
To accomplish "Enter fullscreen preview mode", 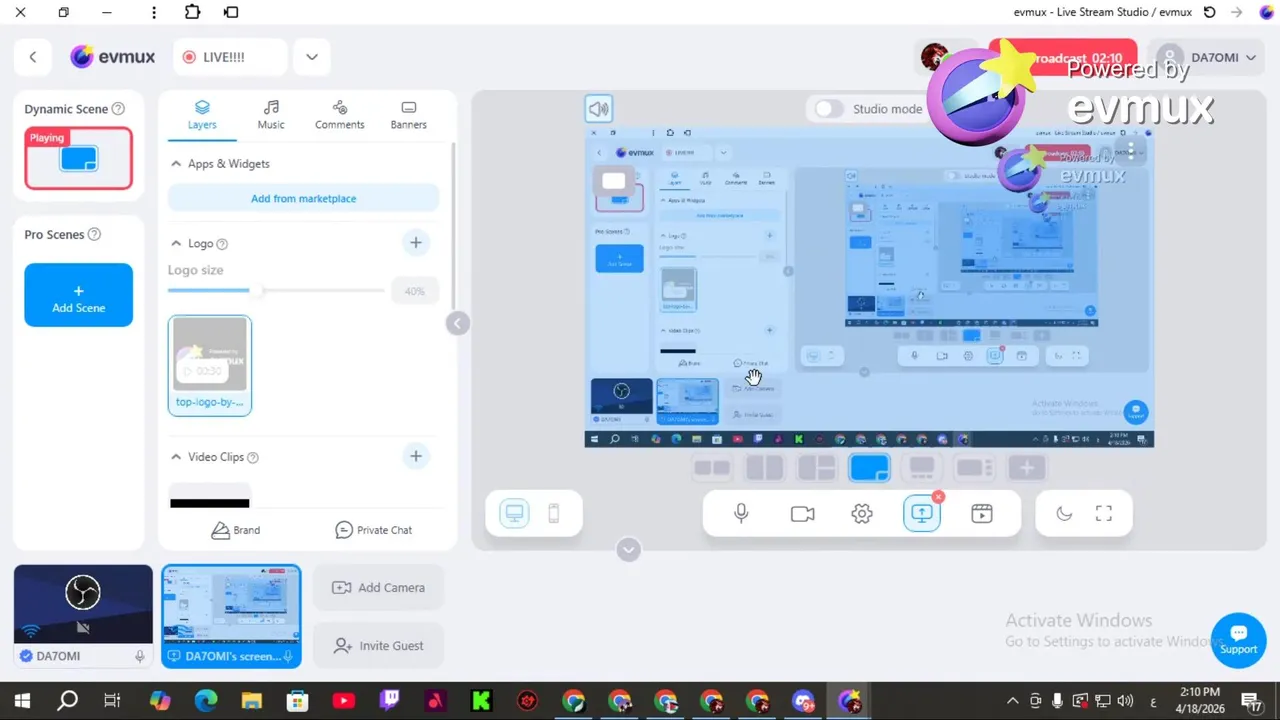I will click(x=1104, y=513).
